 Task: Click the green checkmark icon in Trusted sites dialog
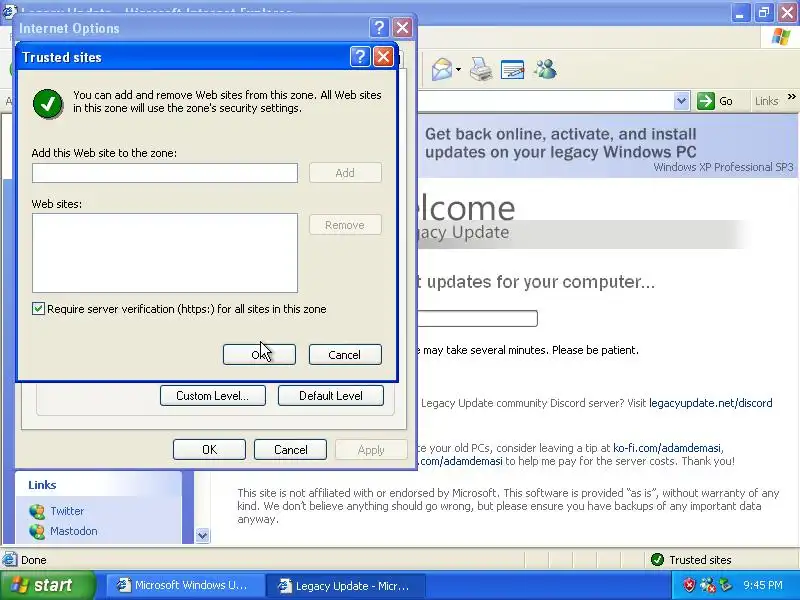point(48,104)
